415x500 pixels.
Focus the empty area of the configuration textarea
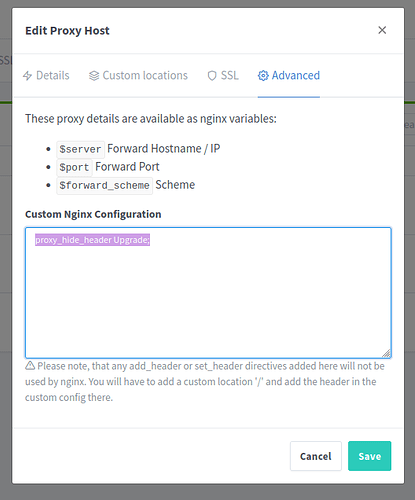click(x=208, y=300)
